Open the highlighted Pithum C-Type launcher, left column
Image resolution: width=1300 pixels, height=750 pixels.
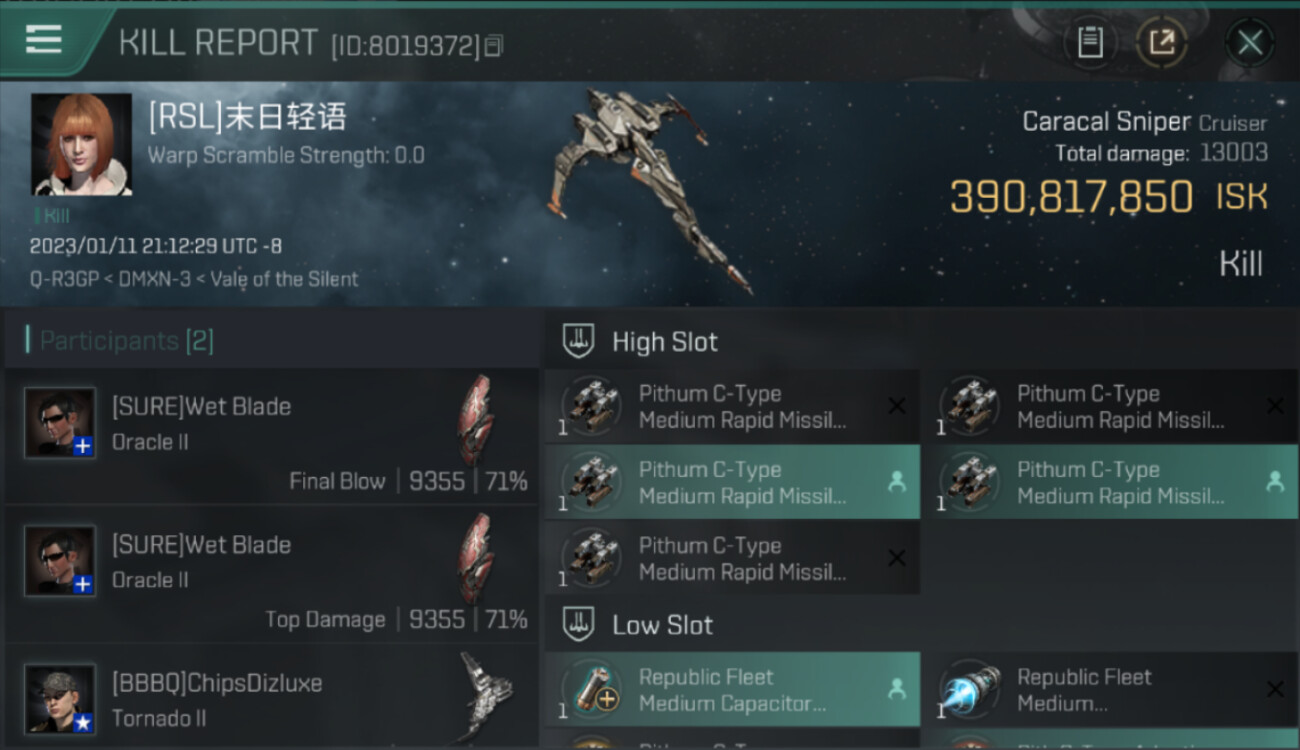pyautogui.click(x=732, y=482)
